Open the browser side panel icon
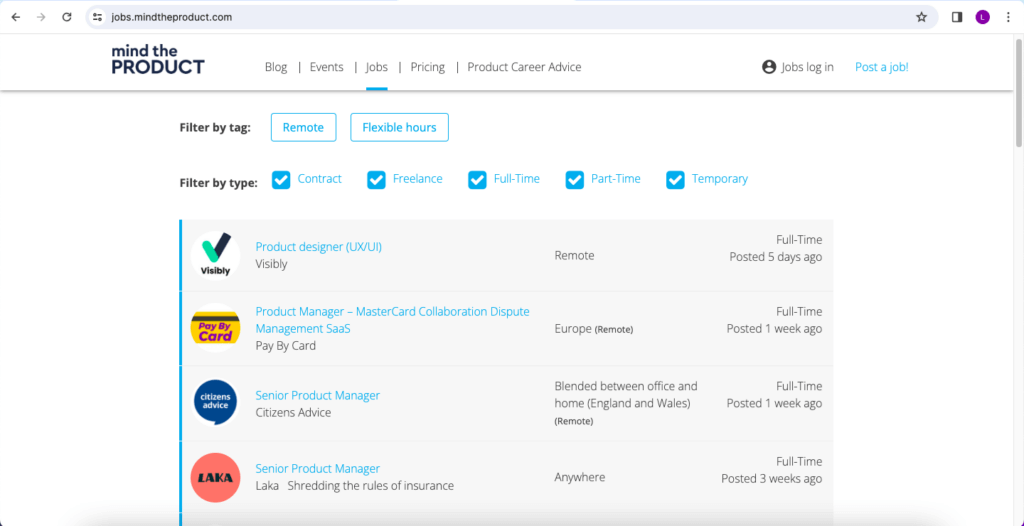Viewport: 1024px width, 526px height. point(957,17)
